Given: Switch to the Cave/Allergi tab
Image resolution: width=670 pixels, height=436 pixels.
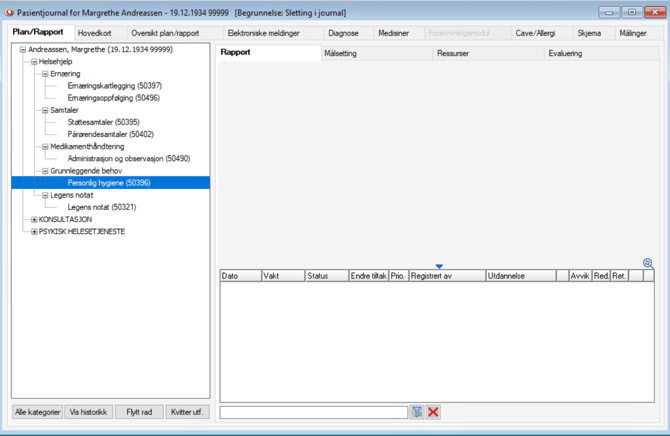Looking at the screenshot, I should (535, 33).
